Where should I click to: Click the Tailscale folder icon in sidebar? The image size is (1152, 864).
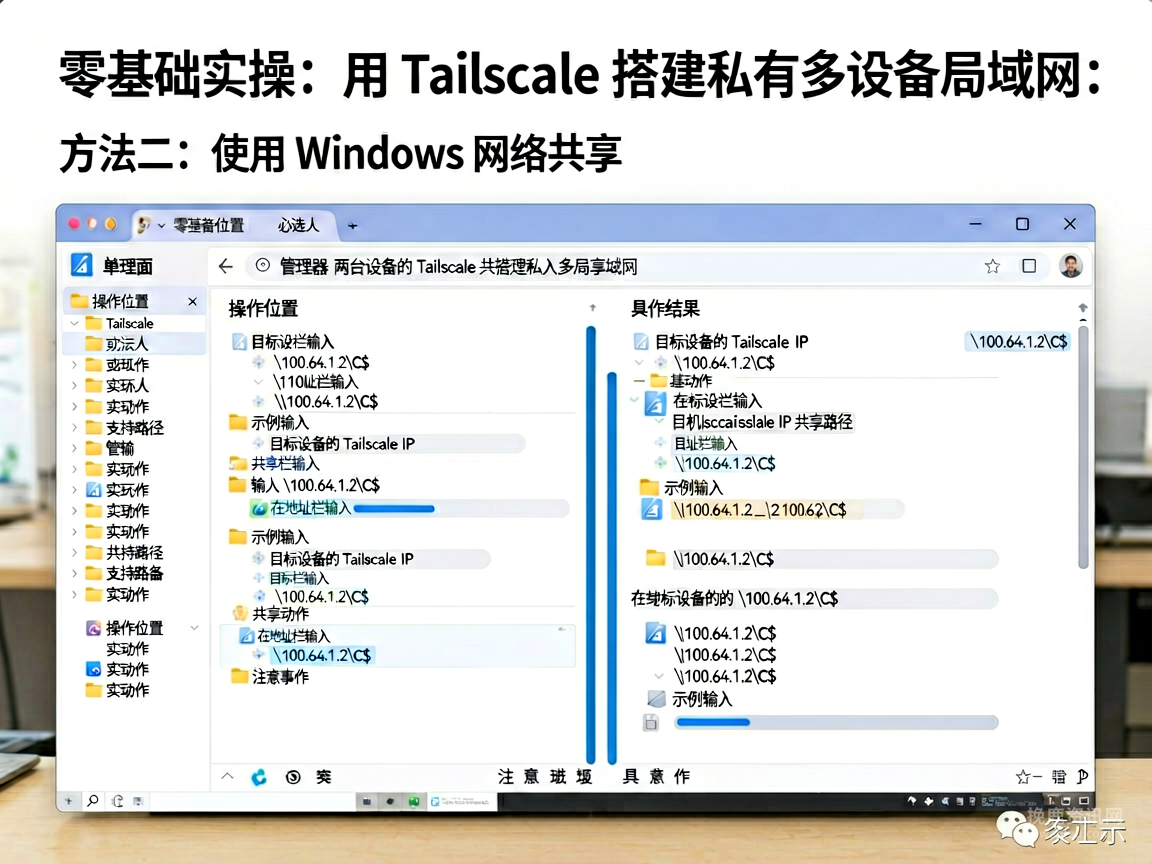94,323
